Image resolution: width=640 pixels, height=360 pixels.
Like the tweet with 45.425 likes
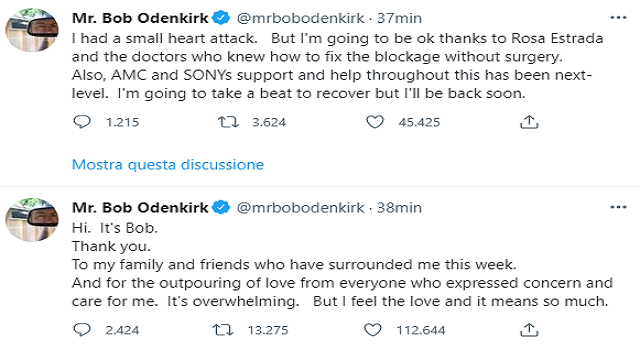click(x=375, y=122)
